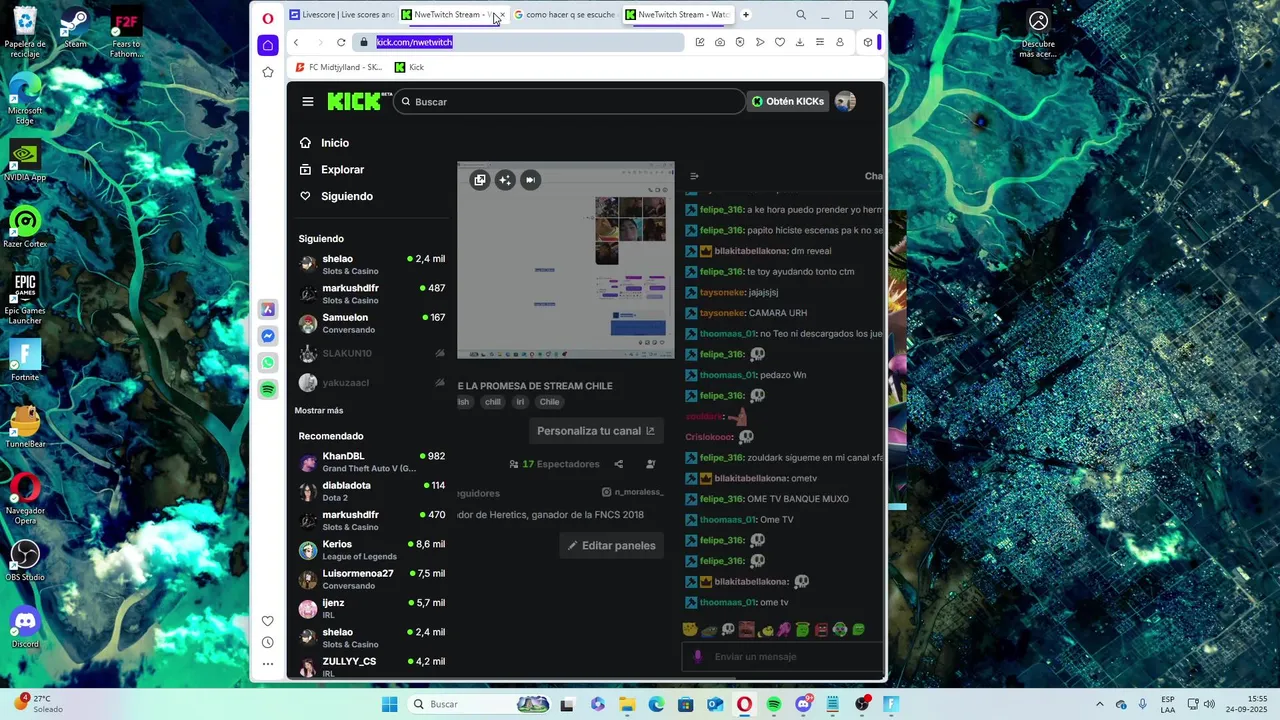
Task: Click Opera menu logo button
Action: coord(267,18)
